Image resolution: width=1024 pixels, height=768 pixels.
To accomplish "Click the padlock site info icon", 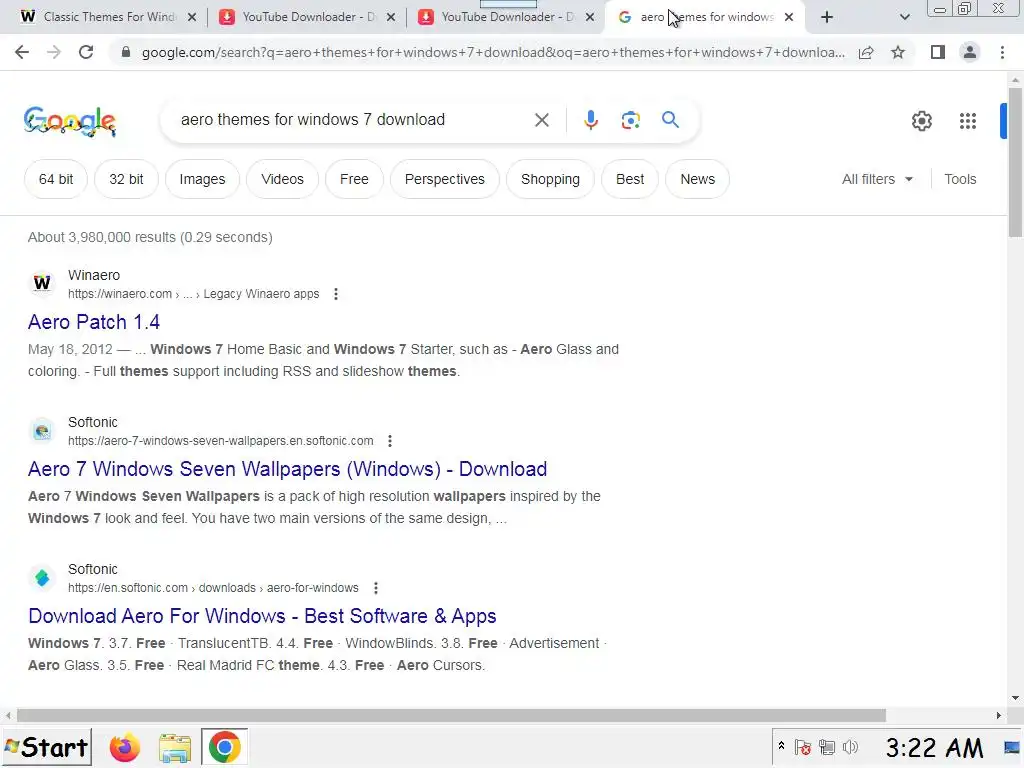I will [x=126, y=52].
